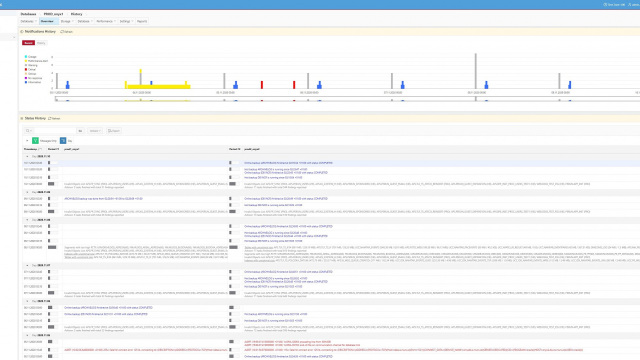Refresh the Notifications History panel
Viewport: 640px width, 360px height.
[x=67, y=31]
